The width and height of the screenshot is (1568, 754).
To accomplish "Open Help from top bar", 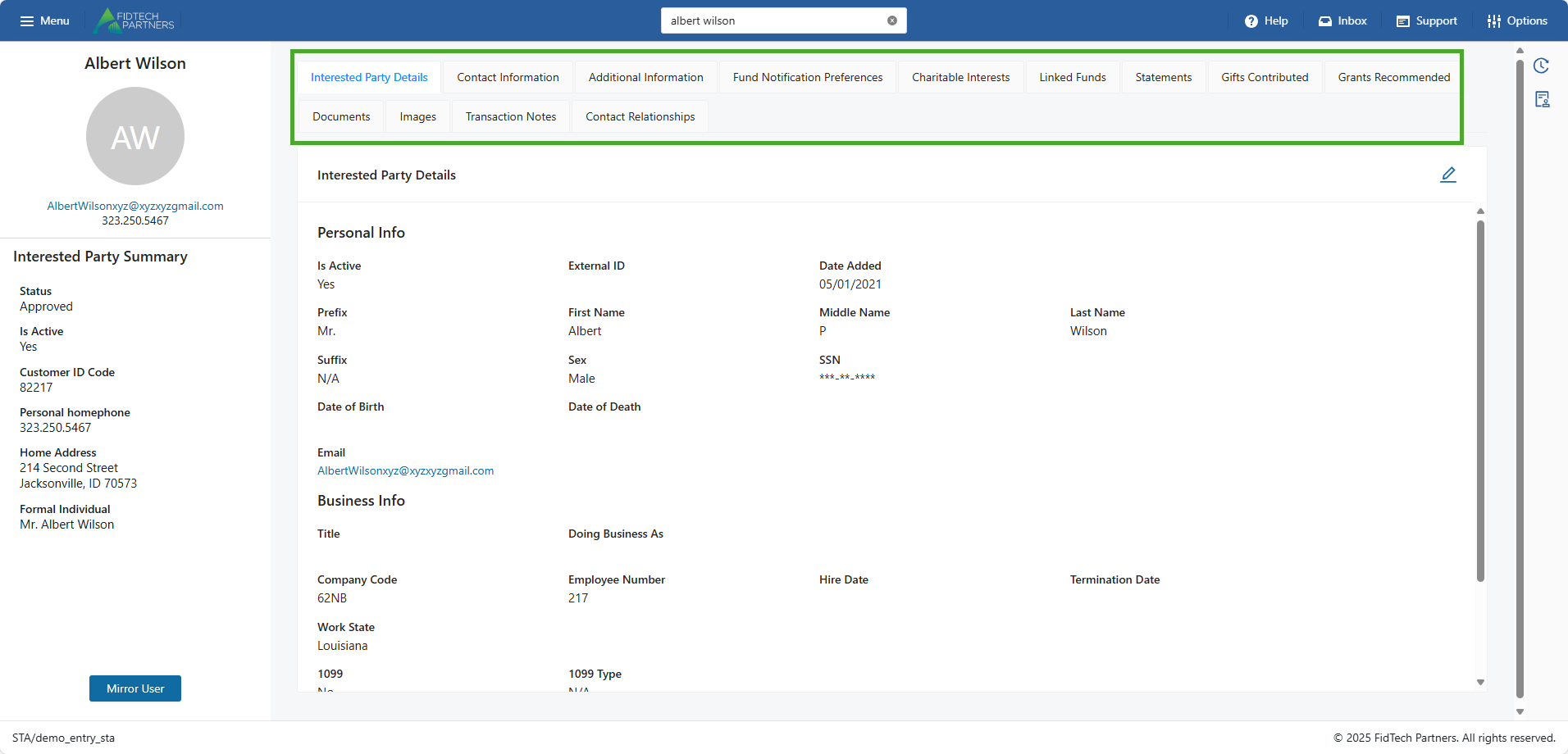I will (1266, 20).
